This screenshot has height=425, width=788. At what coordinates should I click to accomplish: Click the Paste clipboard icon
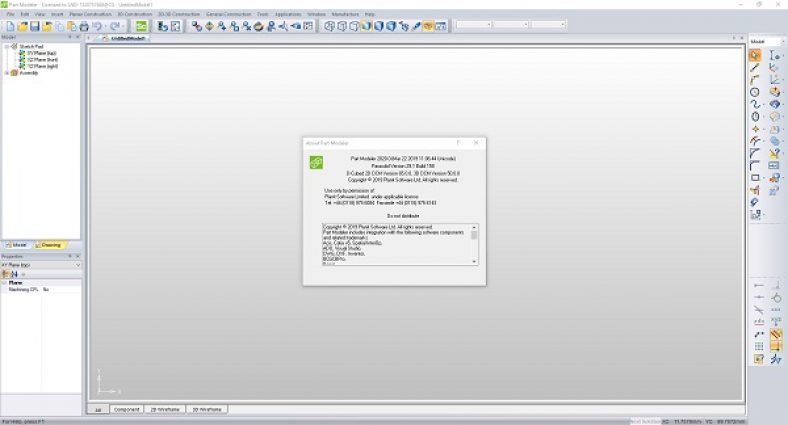click(71, 26)
